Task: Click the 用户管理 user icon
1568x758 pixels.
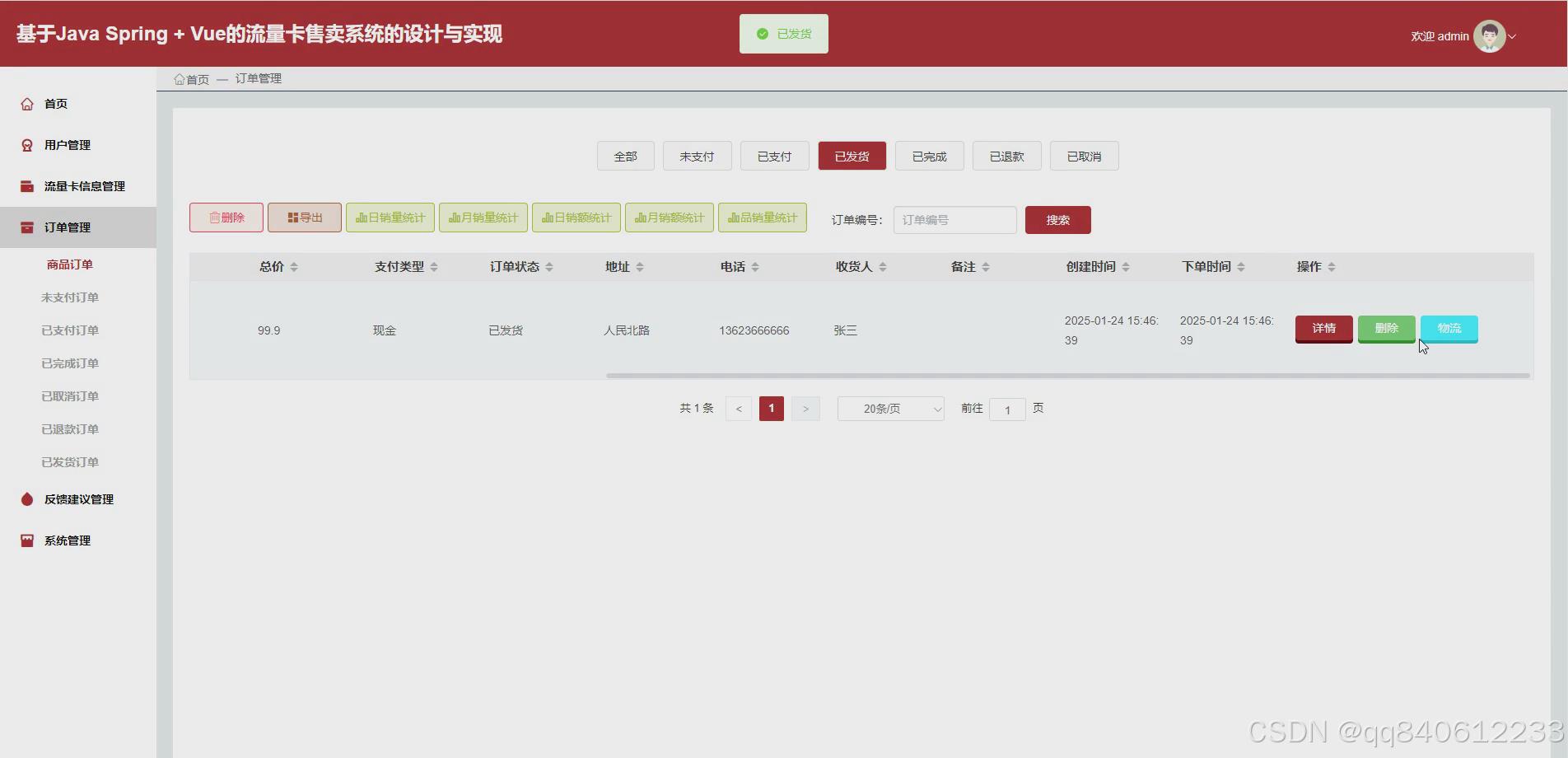Action: tap(26, 144)
